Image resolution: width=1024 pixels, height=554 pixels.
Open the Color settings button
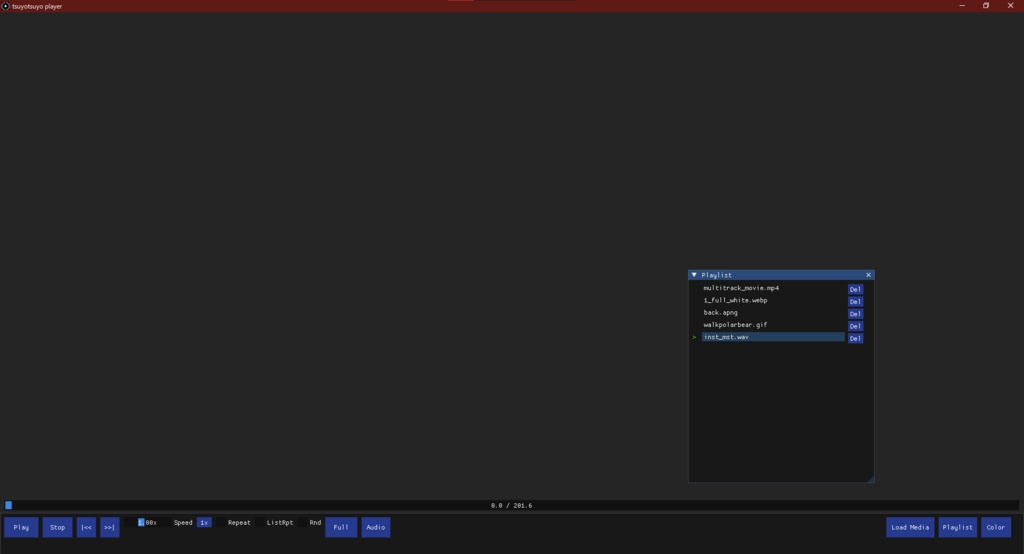click(996, 527)
